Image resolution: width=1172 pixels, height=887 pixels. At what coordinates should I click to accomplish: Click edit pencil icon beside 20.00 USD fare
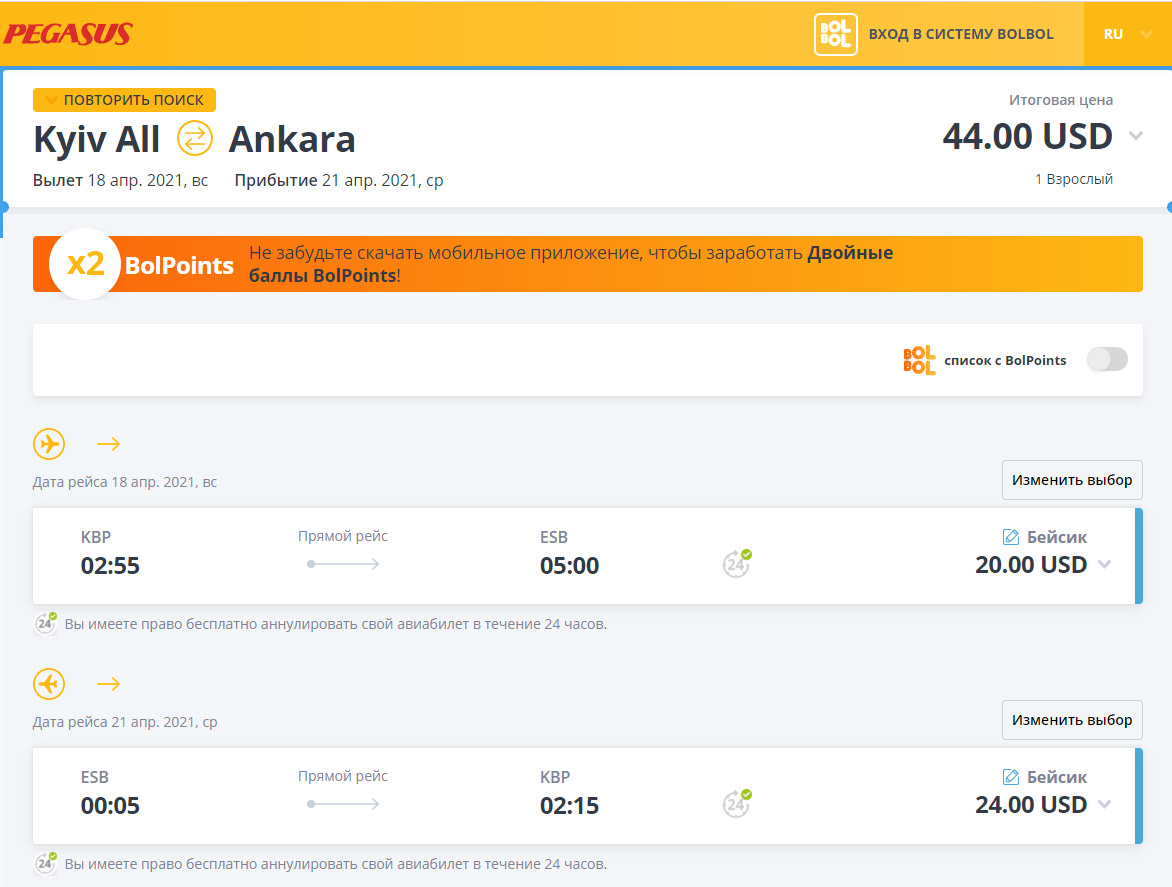point(1011,537)
